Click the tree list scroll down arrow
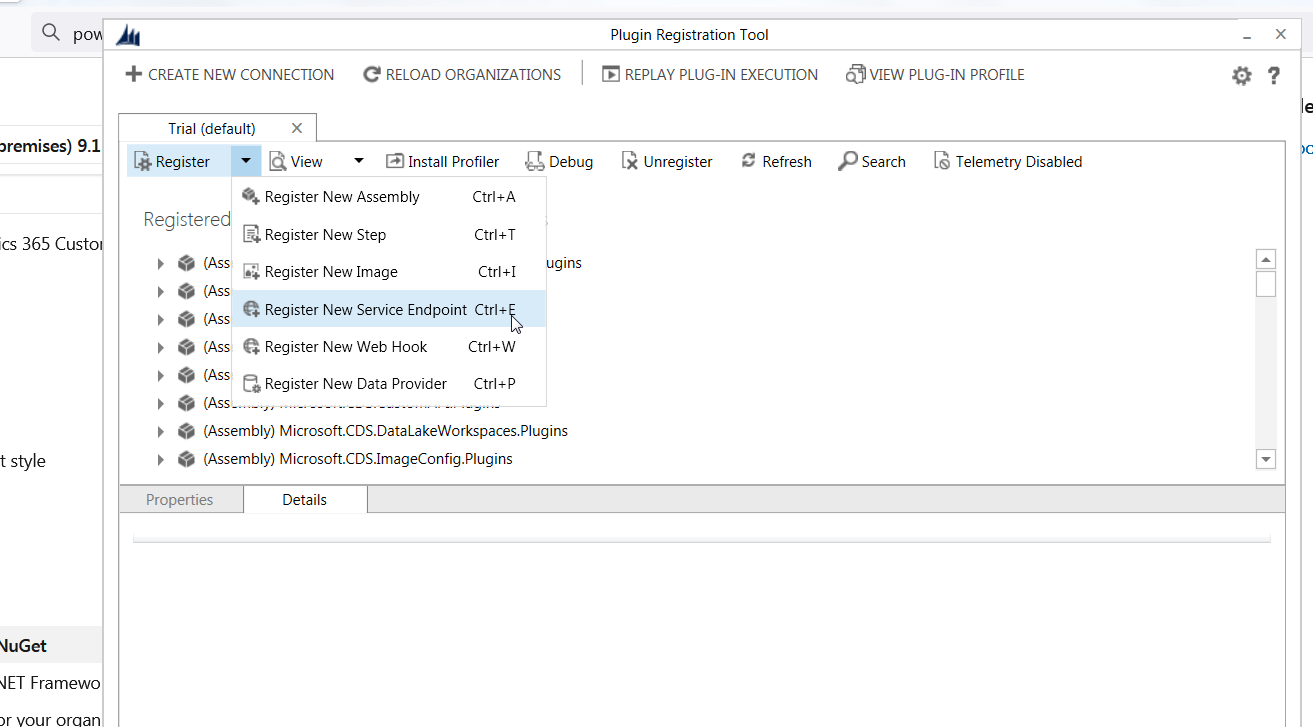Screen dimensions: 1313x727 click(x=1266, y=460)
